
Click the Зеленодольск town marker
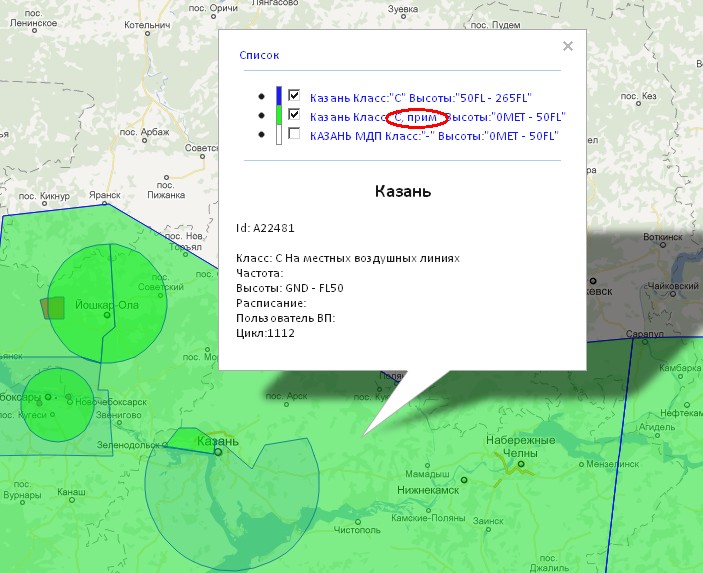click(166, 445)
